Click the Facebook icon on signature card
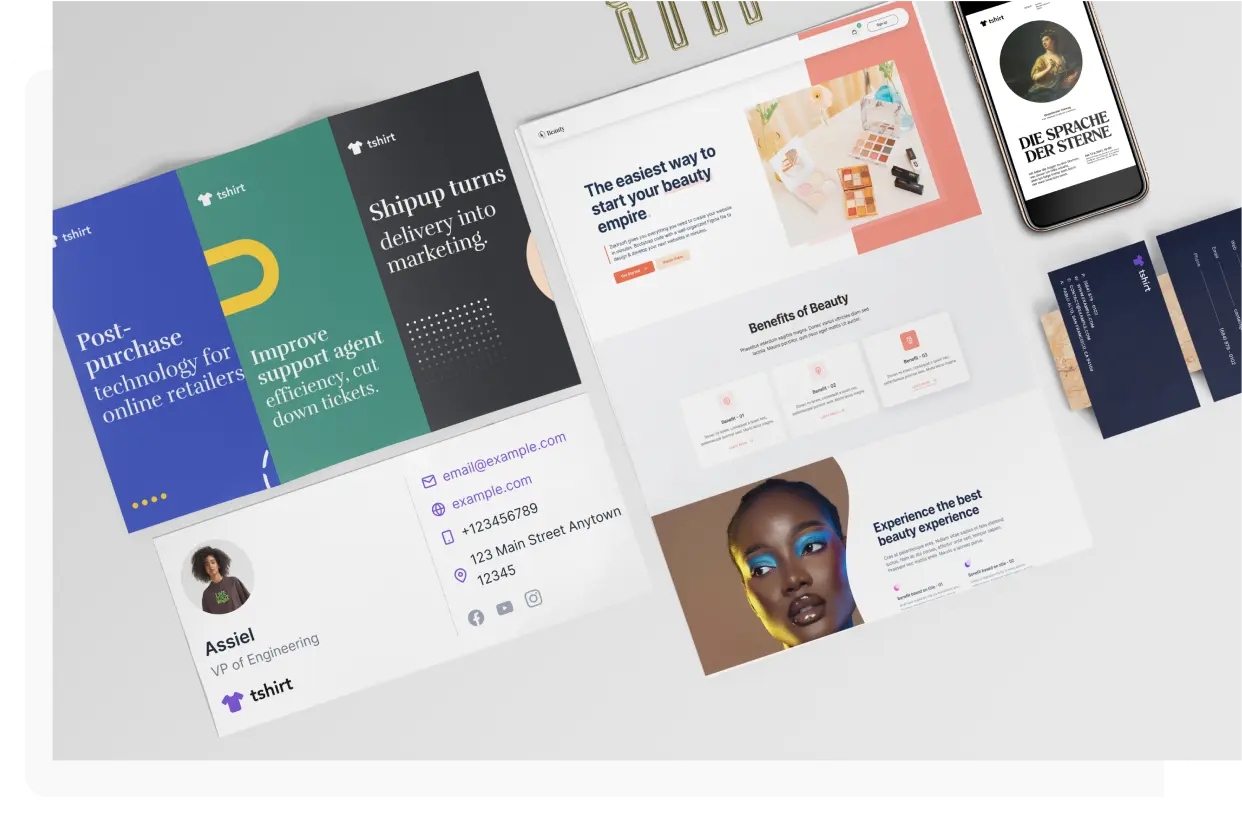Image resolution: width=1242 pixels, height=821 pixels. pyautogui.click(x=476, y=617)
